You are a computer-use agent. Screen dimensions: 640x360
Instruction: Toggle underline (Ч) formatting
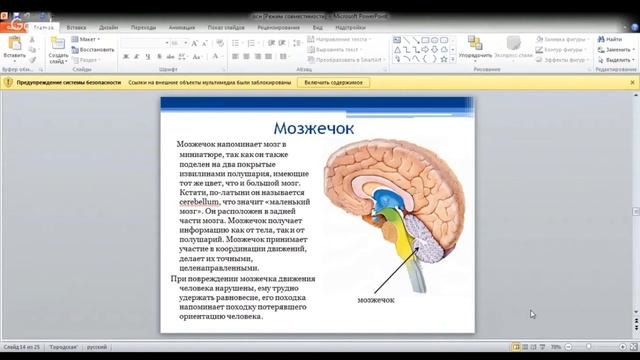148,57
